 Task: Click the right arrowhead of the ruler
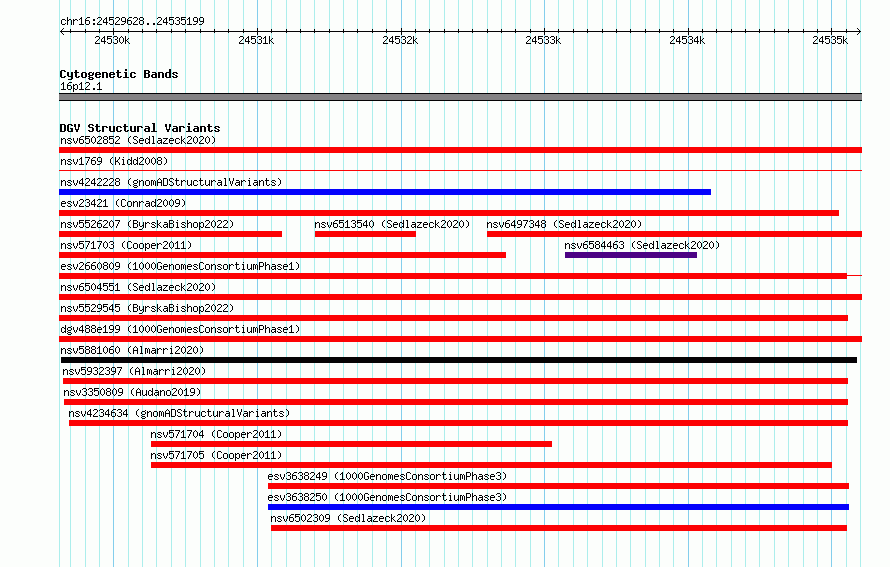coord(859,31)
